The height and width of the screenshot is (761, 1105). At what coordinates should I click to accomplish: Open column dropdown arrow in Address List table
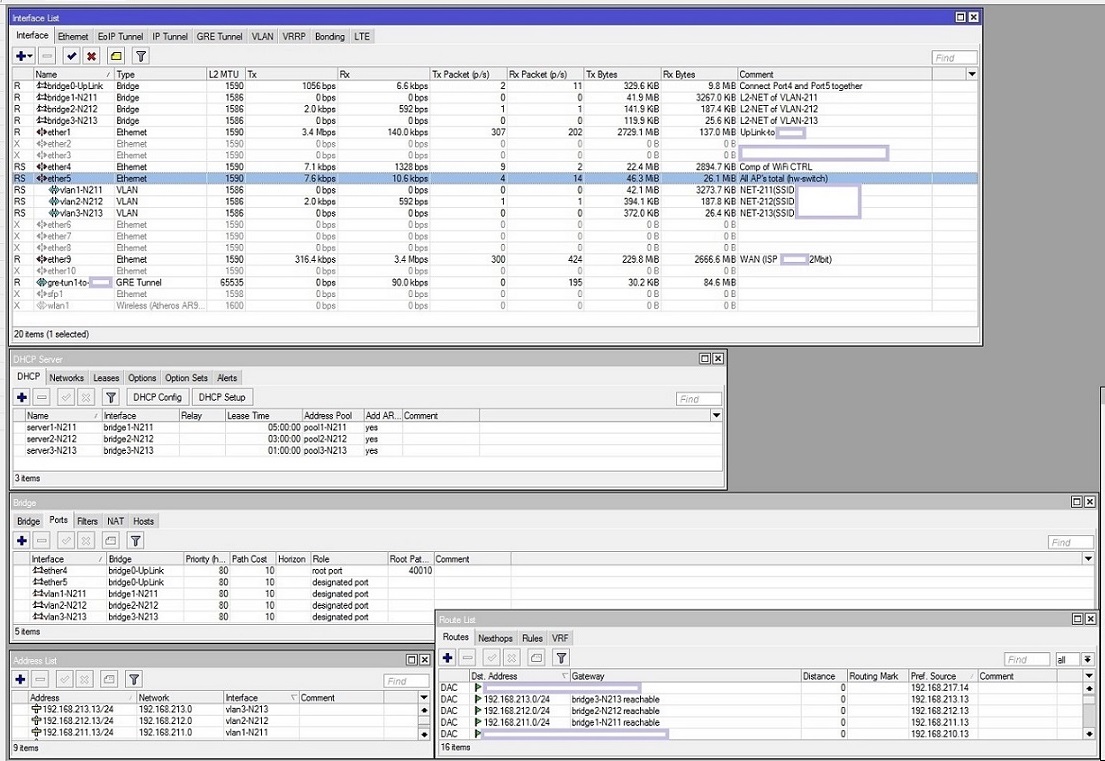click(424, 698)
